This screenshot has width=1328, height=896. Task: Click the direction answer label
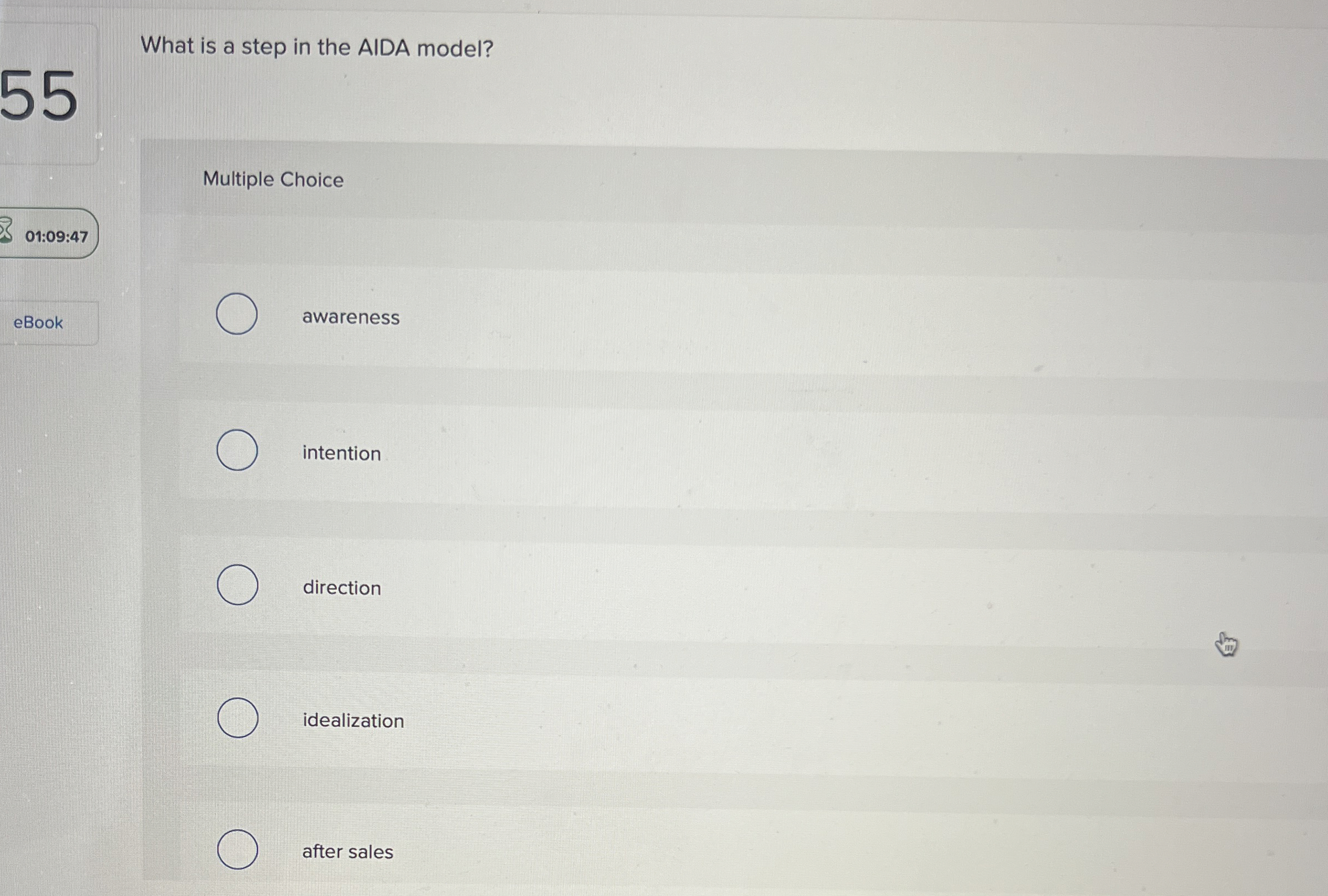click(342, 588)
